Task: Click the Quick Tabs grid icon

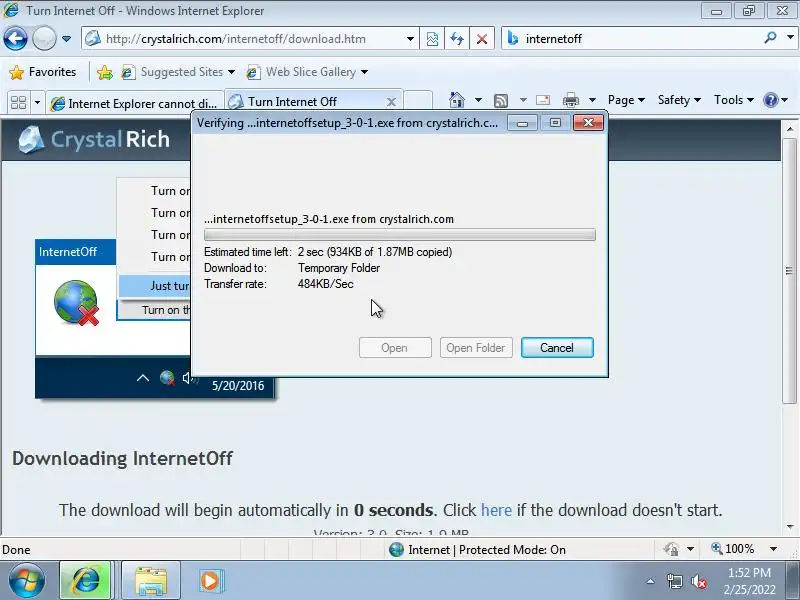Action: point(18,103)
